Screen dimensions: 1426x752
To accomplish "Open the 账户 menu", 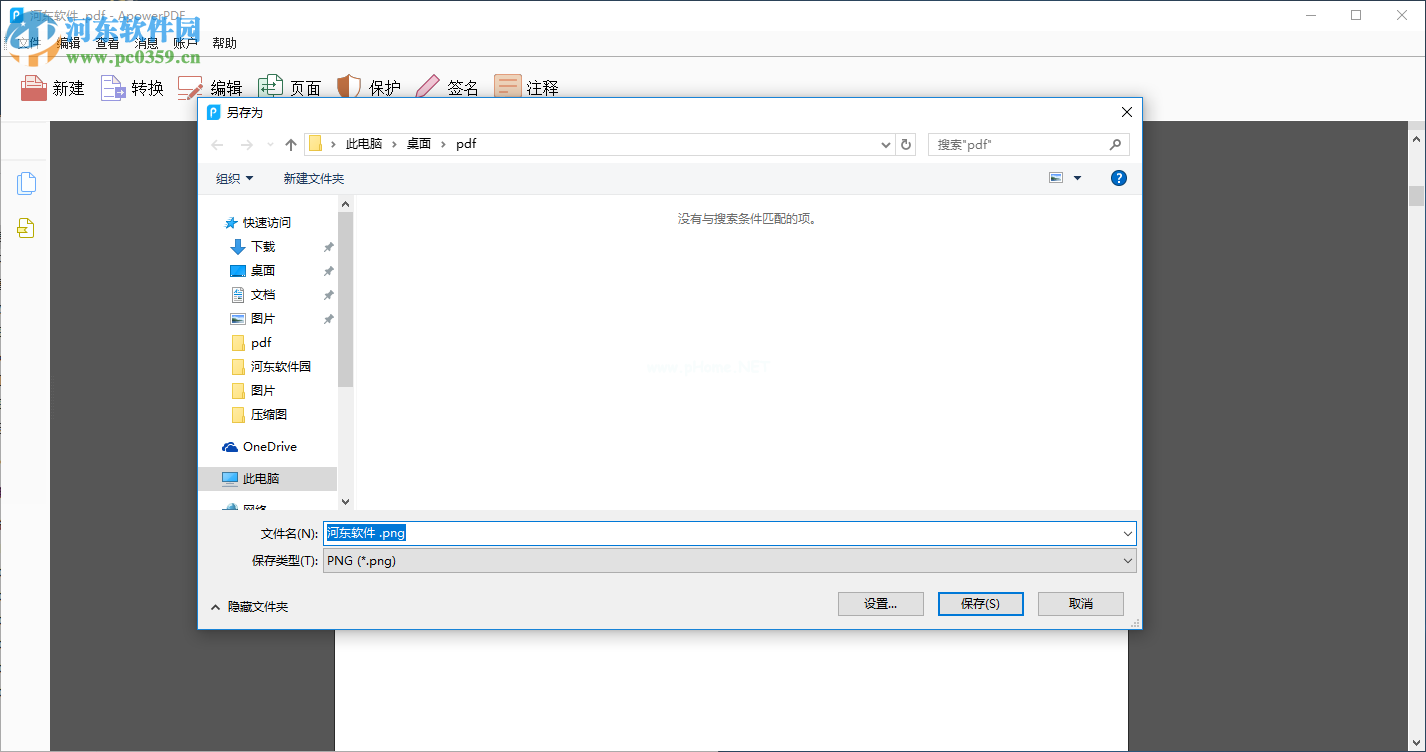I will 185,43.
